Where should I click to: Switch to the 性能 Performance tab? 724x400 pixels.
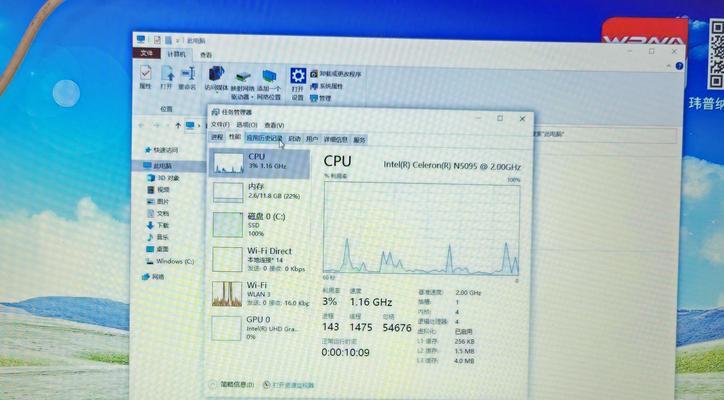point(235,137)
